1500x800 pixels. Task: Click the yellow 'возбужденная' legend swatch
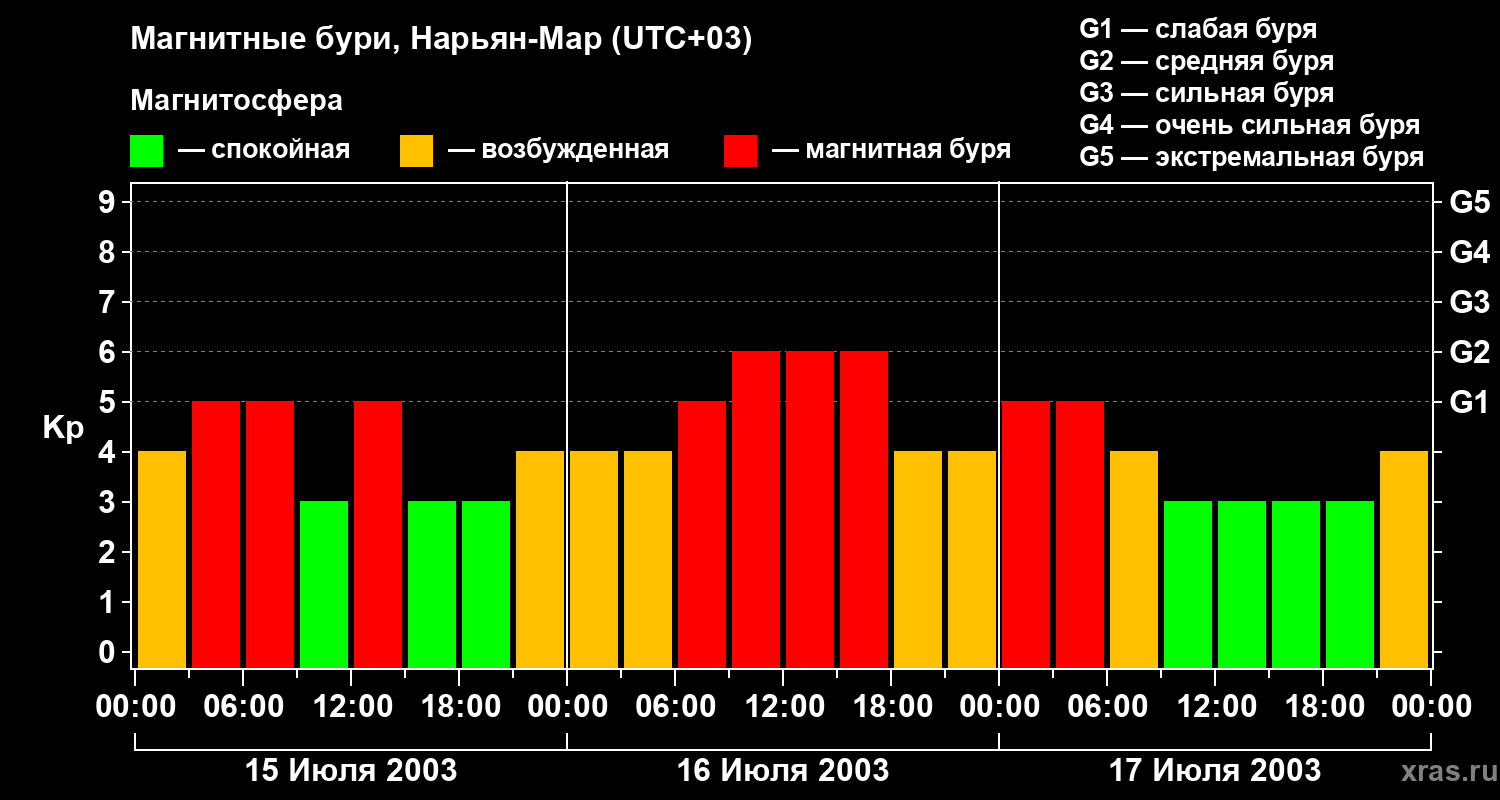coord(416,151)
